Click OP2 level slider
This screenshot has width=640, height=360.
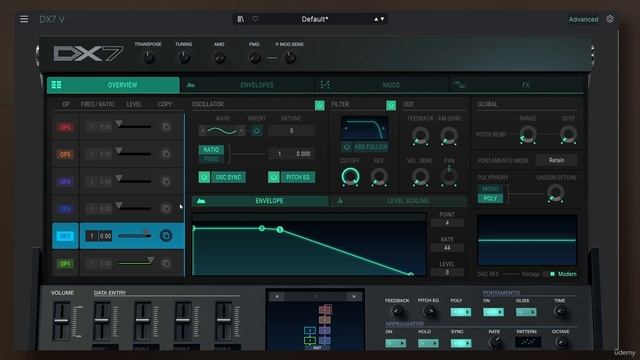134,235
